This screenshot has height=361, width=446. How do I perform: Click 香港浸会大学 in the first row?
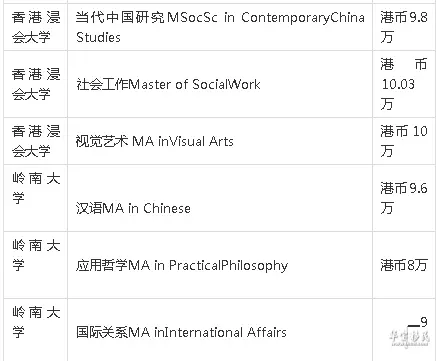pyautogui.click(x=36, y=27)
